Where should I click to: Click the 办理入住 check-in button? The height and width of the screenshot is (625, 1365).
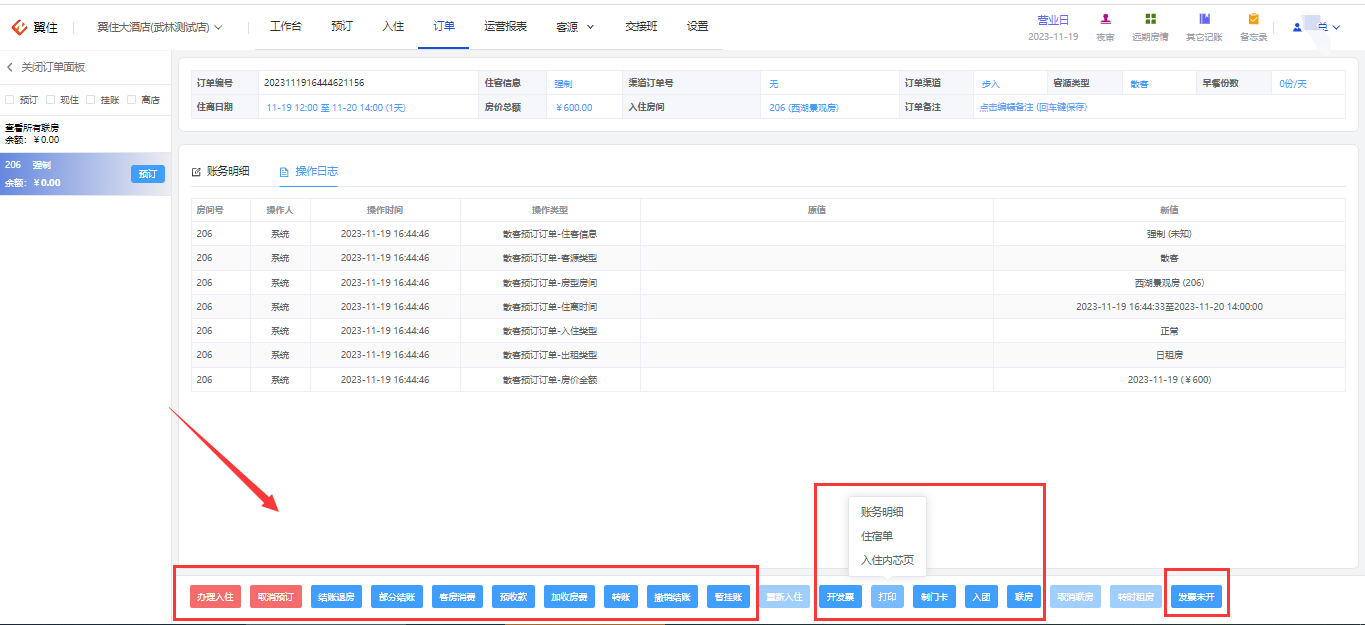pos(215,597)
